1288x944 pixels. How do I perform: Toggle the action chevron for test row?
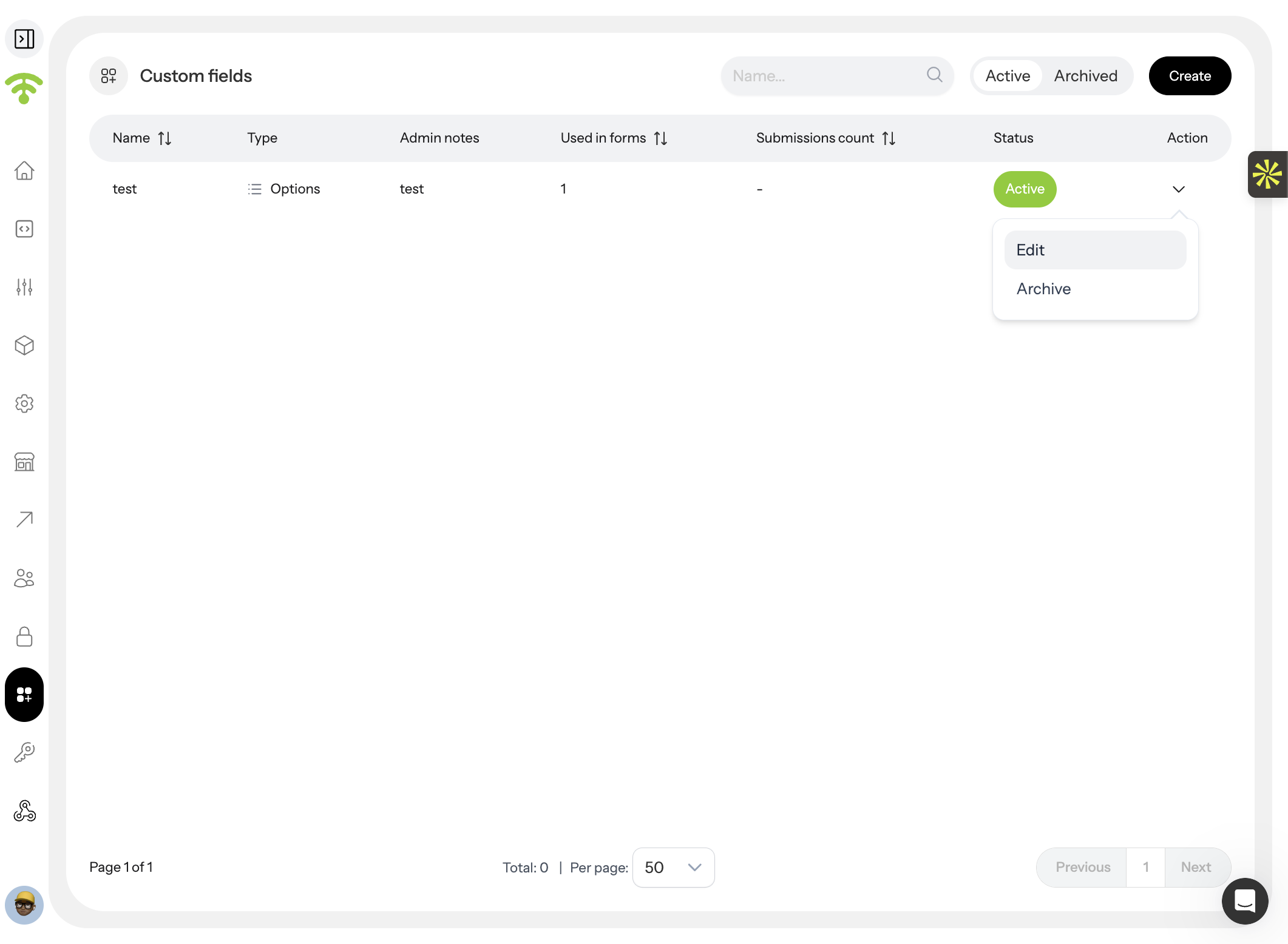click(x=1179, y=189)
